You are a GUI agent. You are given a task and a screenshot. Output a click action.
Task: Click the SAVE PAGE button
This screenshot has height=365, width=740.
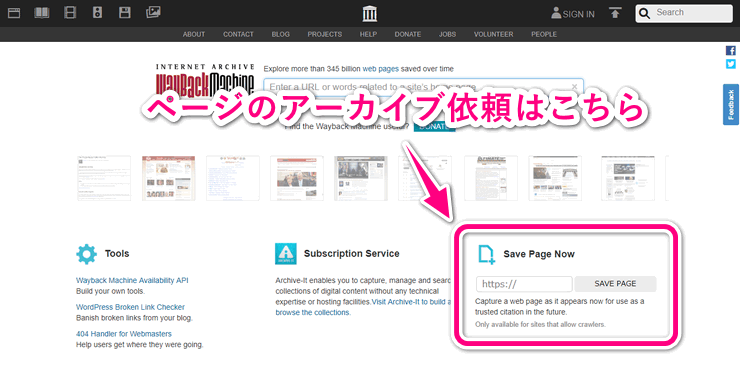pos(615,284)
